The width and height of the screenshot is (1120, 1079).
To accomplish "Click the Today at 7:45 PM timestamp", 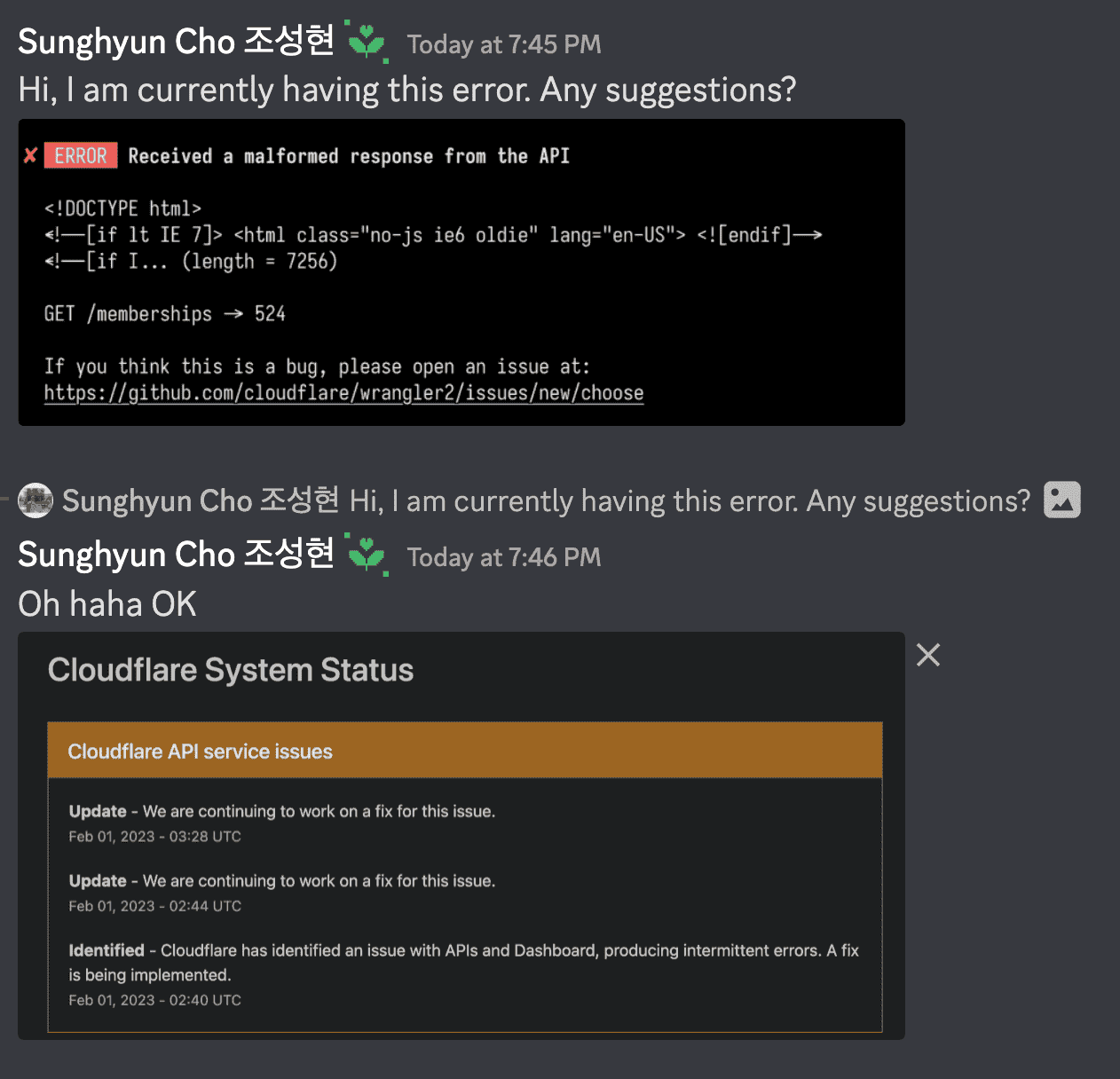I will [503, 44].
